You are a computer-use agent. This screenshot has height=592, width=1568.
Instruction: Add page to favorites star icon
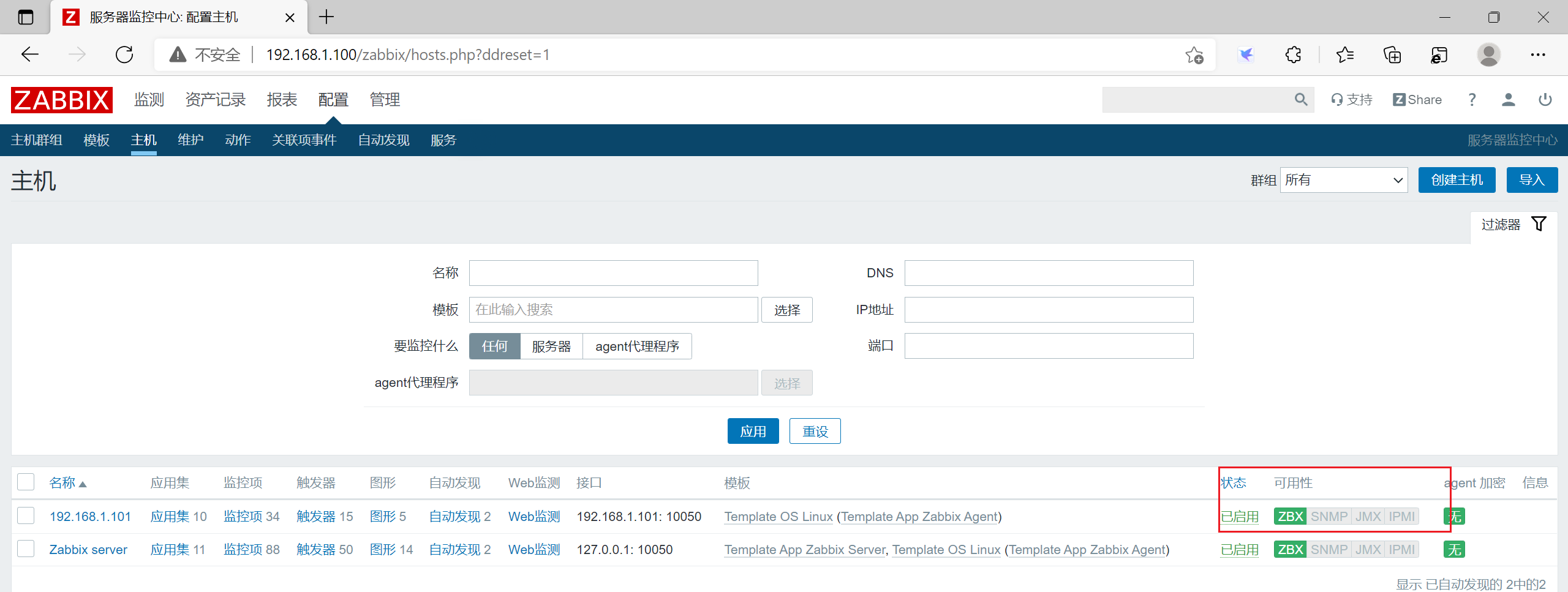(x=1194, y=54)
